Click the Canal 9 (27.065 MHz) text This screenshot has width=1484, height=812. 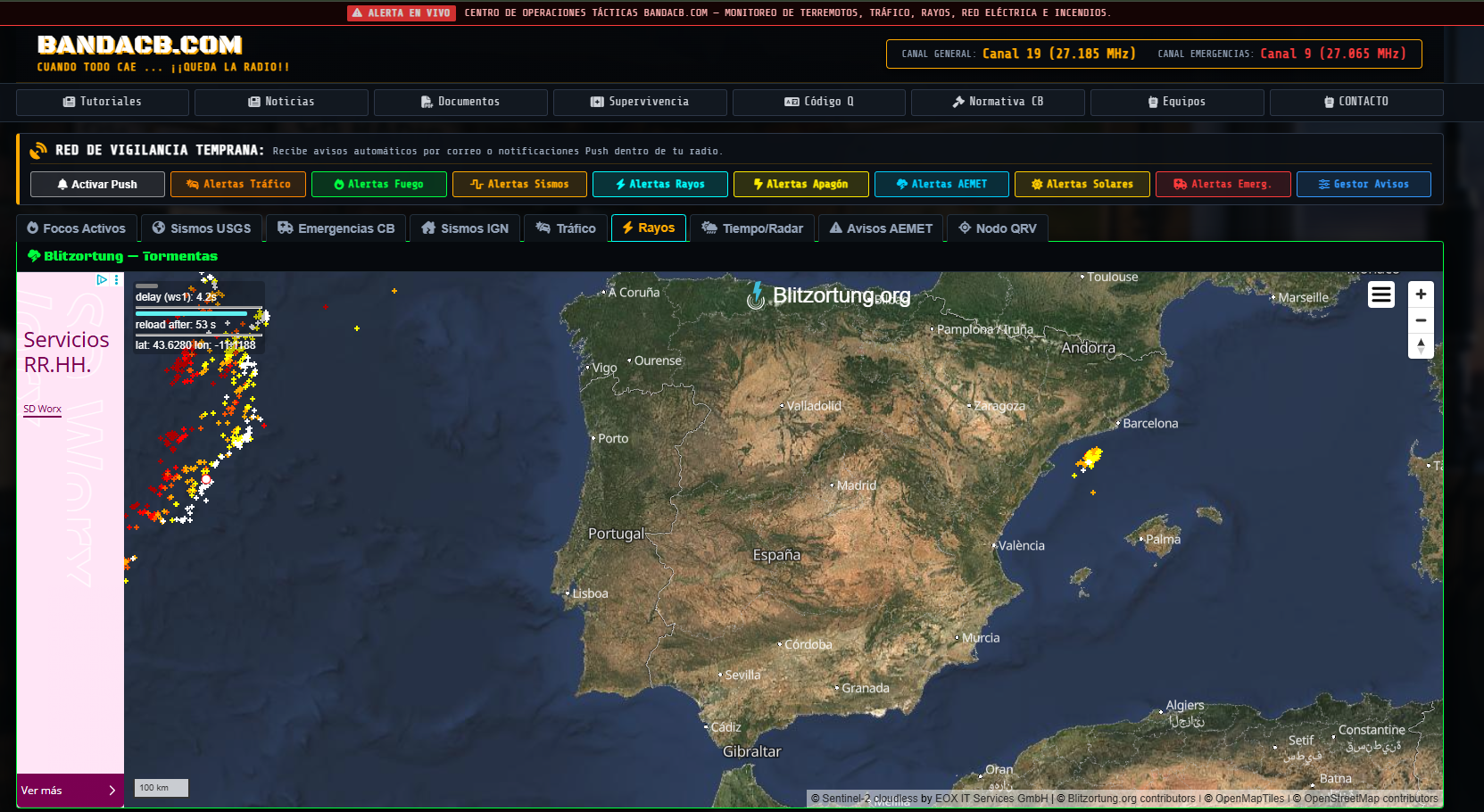[x=1333, y=54]
